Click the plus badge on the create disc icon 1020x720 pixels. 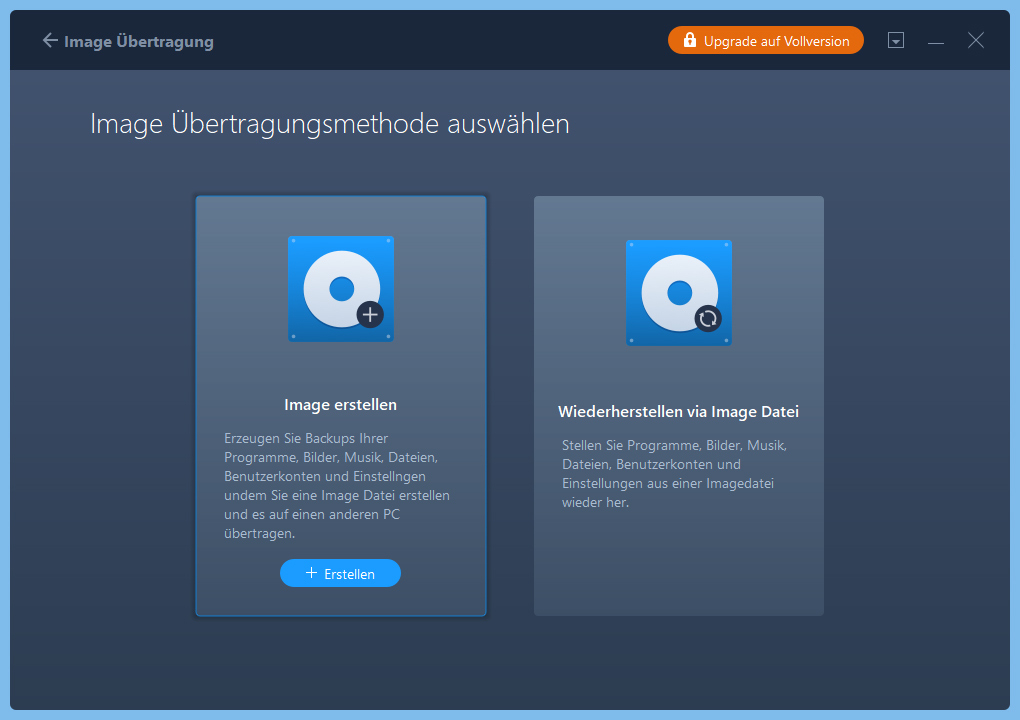click(370, 314)
